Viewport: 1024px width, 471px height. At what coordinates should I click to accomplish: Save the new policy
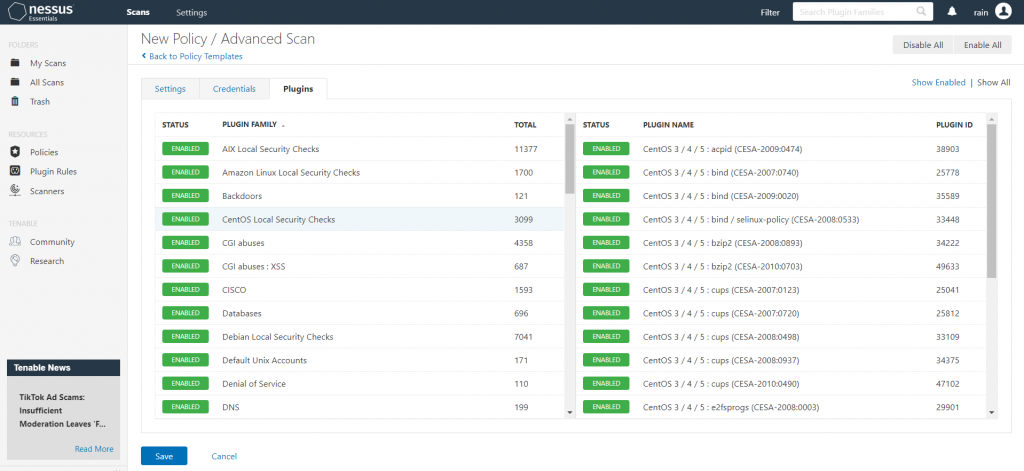point(164,456)
